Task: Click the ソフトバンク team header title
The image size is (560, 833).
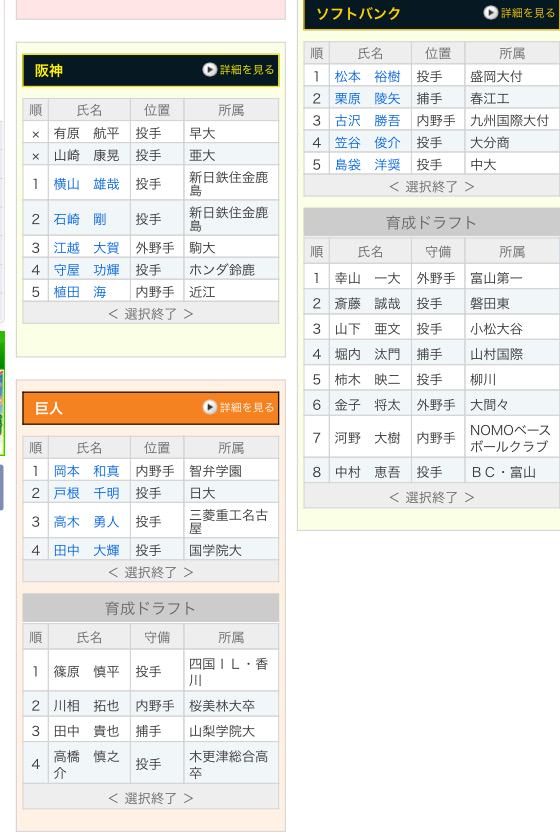Action: (x=358, y=13)
